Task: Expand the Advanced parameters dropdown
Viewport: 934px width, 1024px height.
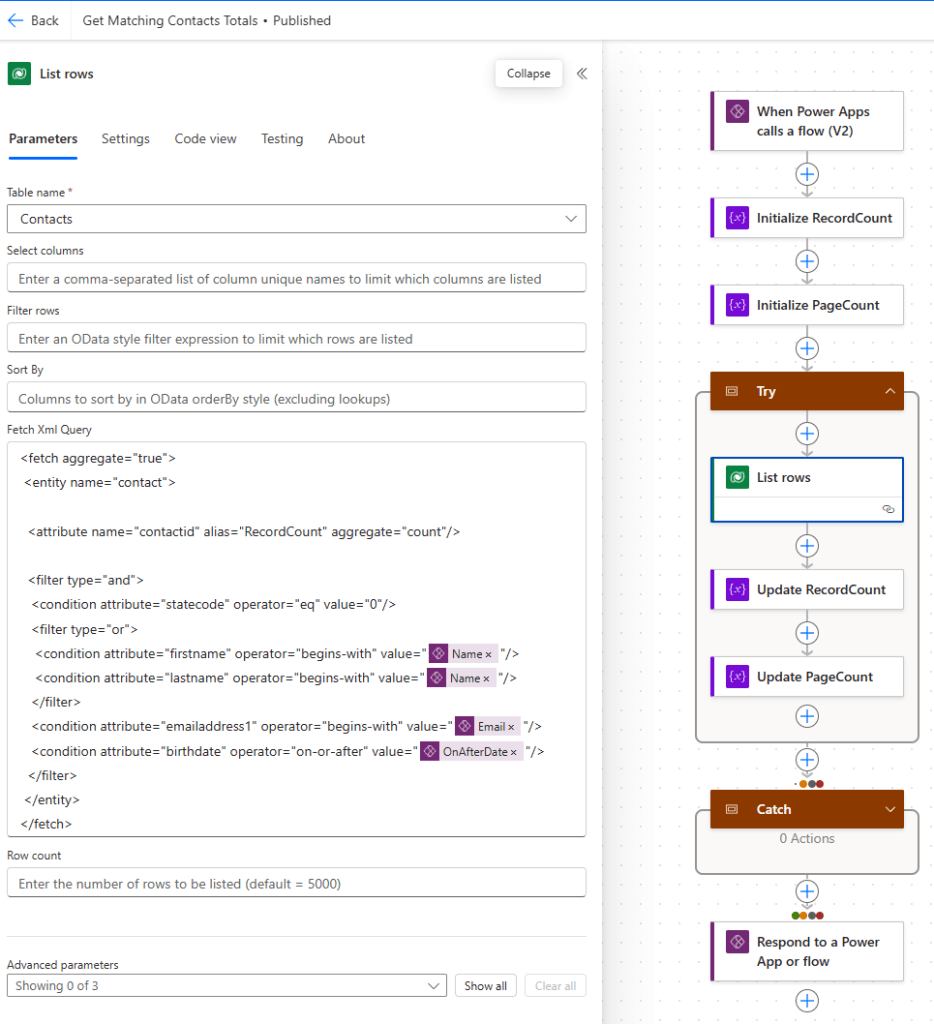Action: click(x=434, y=986)
